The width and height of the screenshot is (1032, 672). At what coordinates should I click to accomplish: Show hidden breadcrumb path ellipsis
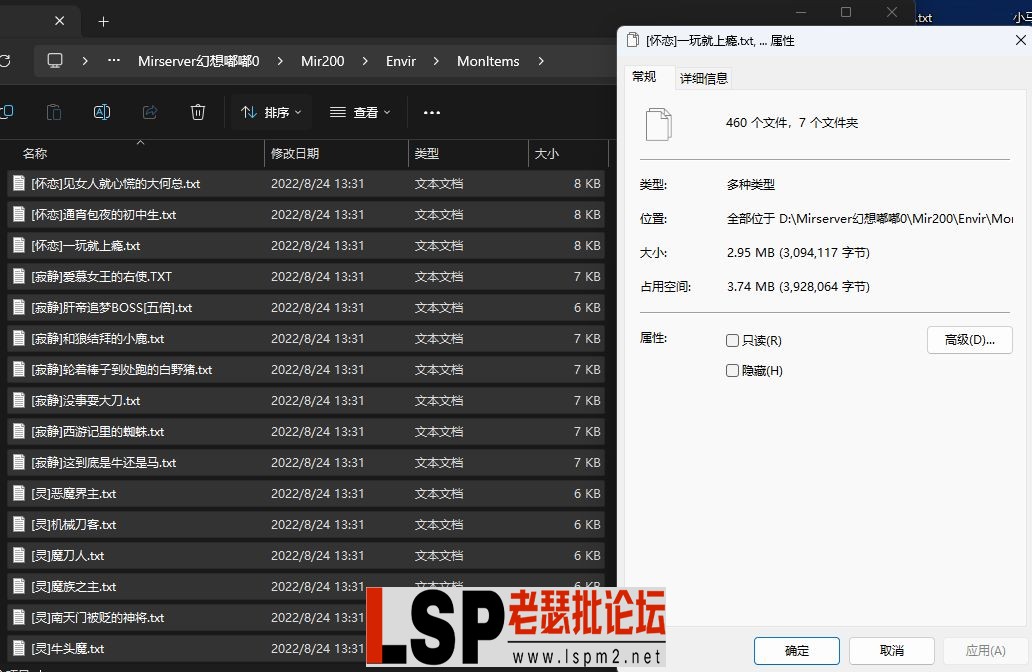click(114, 61)
